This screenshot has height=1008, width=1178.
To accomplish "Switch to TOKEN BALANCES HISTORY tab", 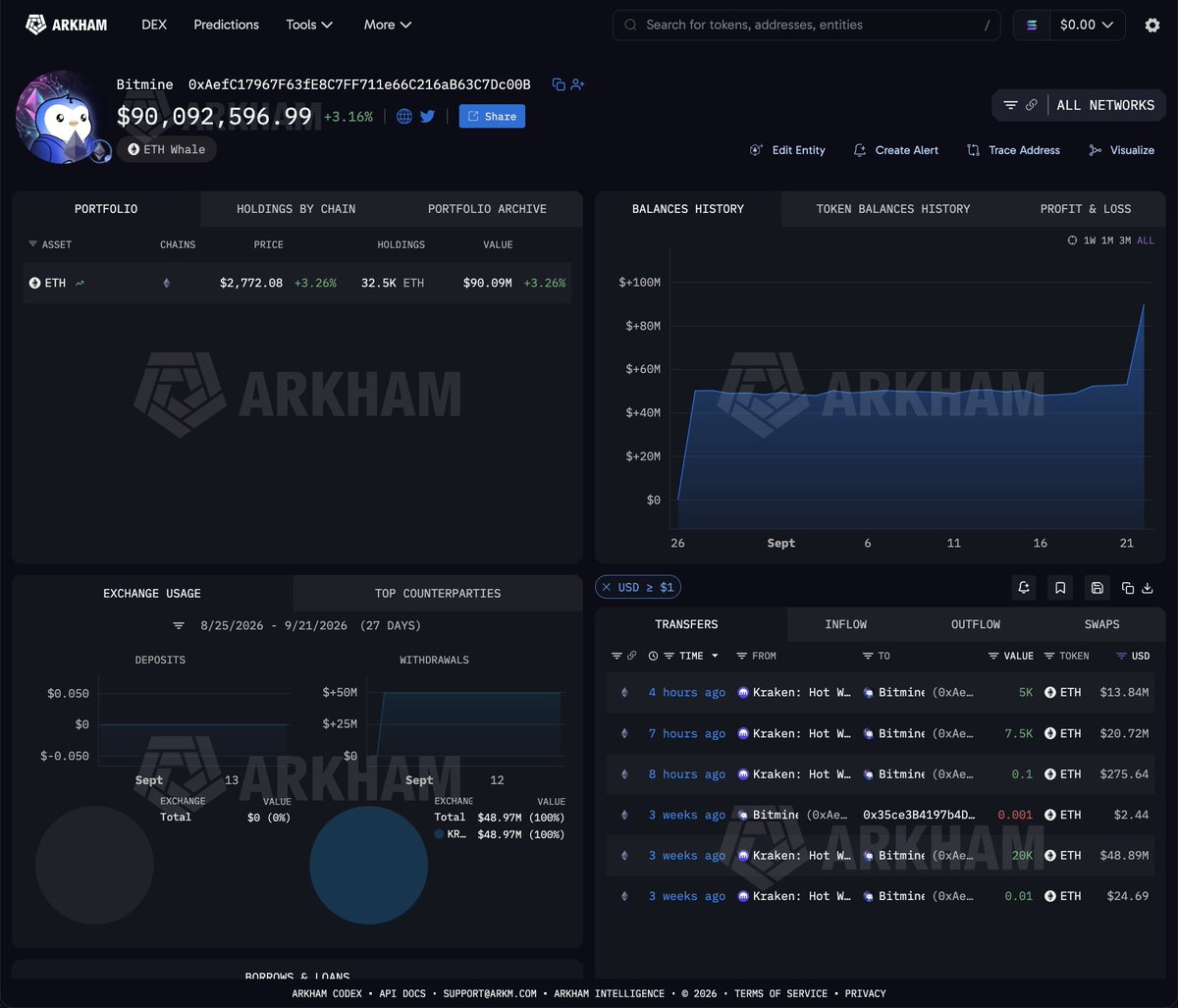I will coord(893,209).
